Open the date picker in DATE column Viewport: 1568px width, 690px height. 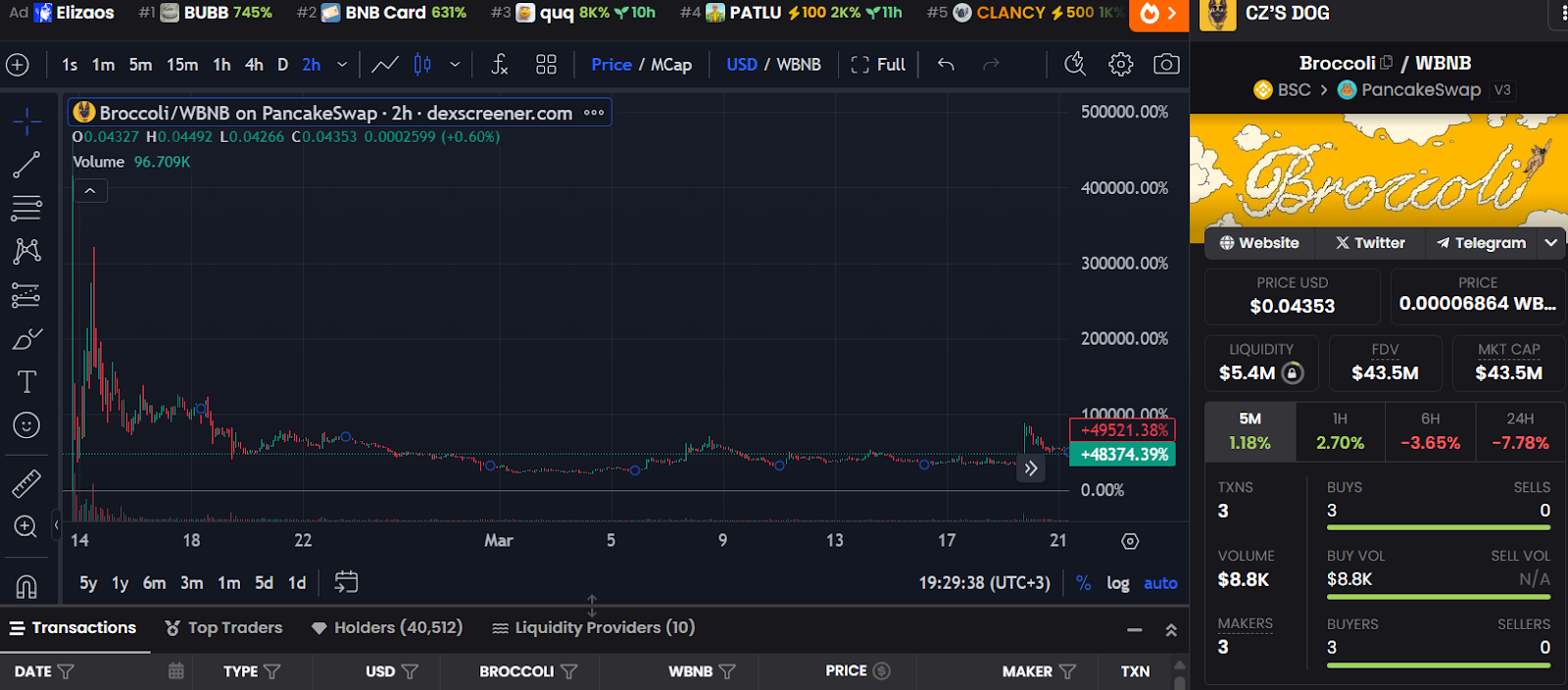176,671
